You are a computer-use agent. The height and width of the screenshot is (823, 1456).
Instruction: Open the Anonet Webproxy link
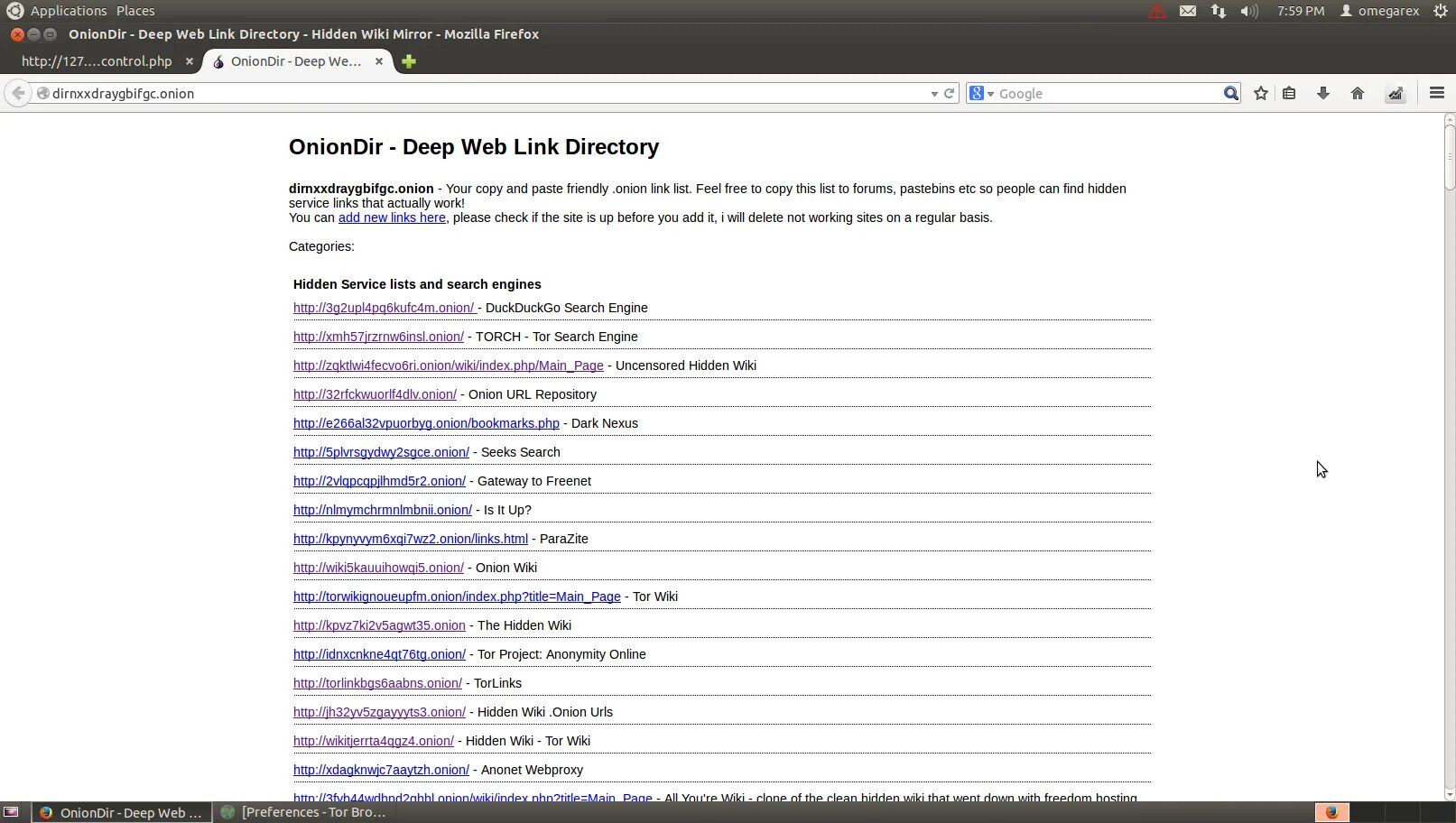(381, 770)
